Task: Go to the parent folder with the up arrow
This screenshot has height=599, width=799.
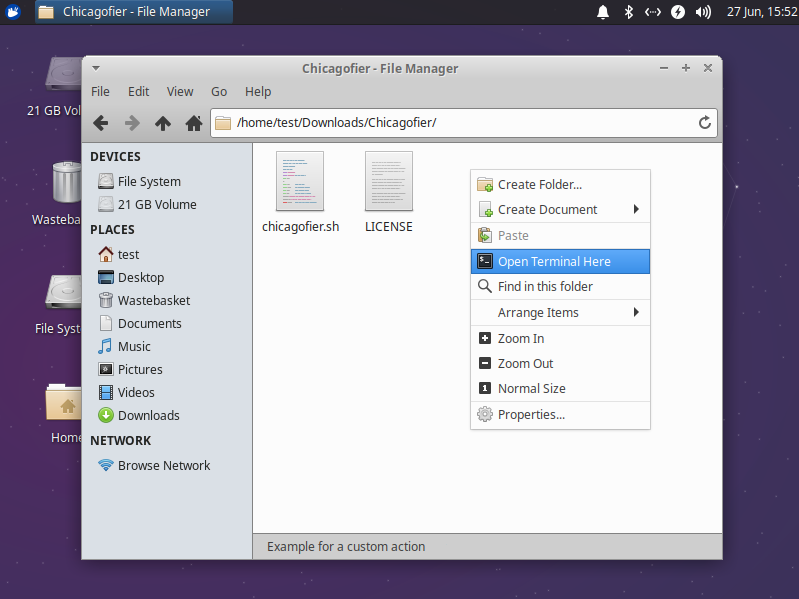Action: (163, 123)
